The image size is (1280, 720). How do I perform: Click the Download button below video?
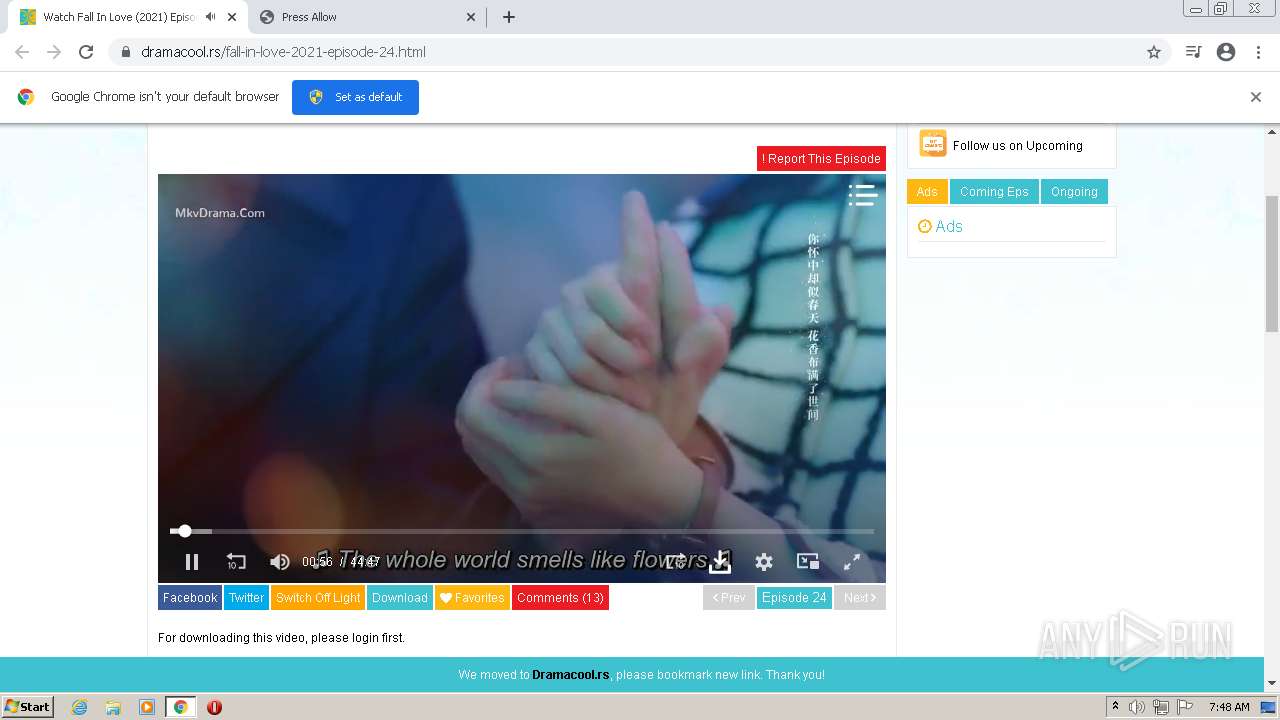400,598
